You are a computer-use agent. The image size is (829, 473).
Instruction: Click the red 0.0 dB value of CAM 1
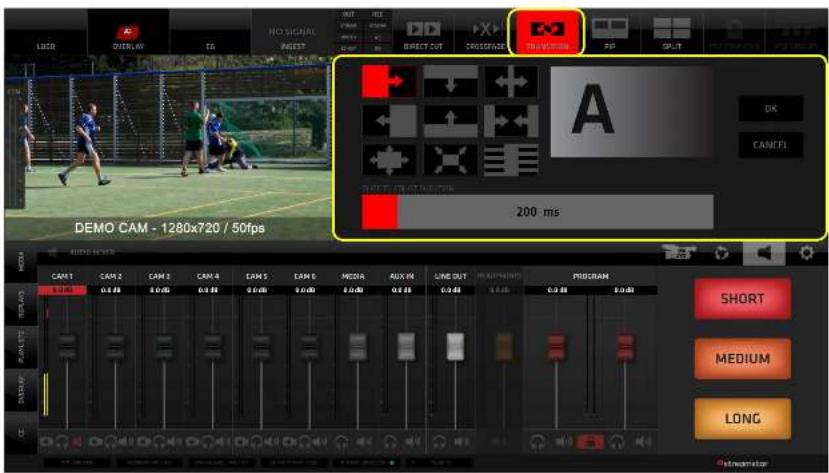pos(62,290)
